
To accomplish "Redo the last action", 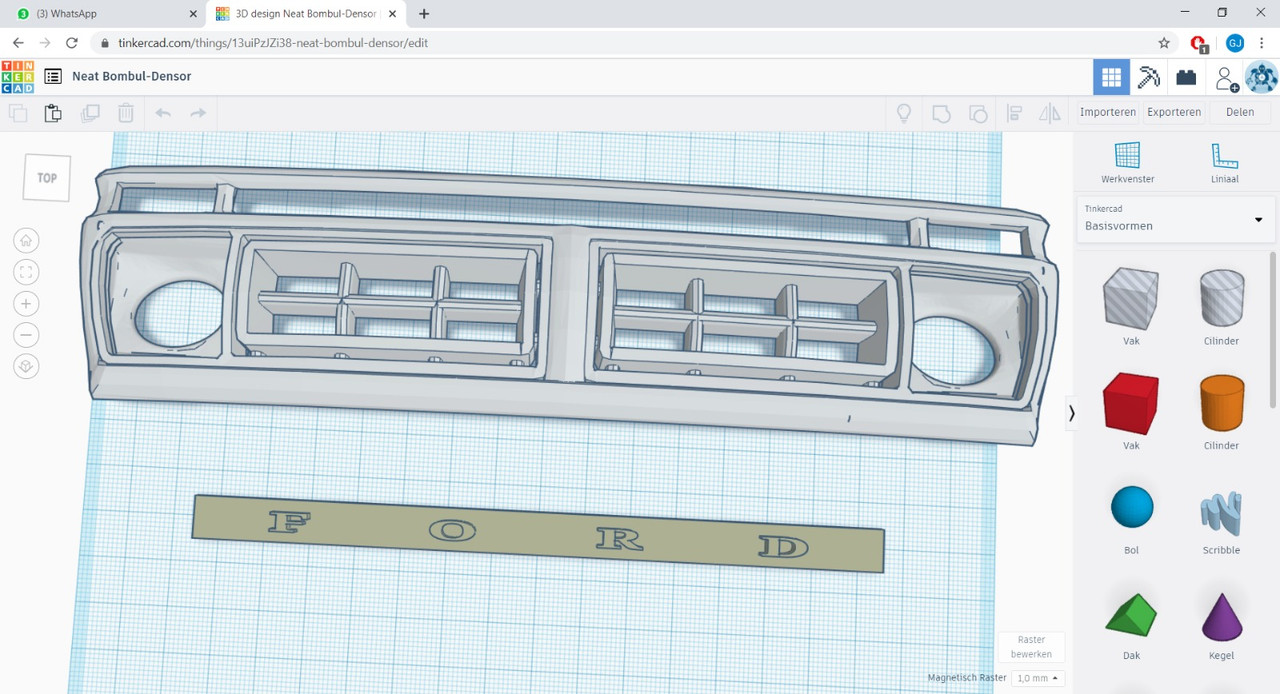I will pyautogui.click(x=198, y=113).
